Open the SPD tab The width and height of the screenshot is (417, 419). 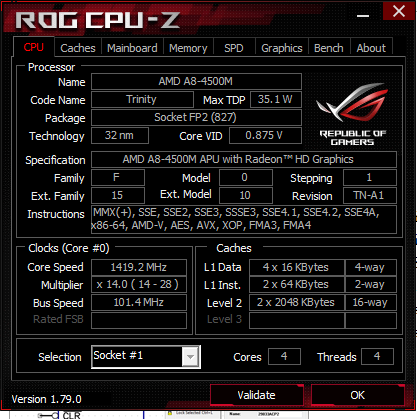point(234,48)
